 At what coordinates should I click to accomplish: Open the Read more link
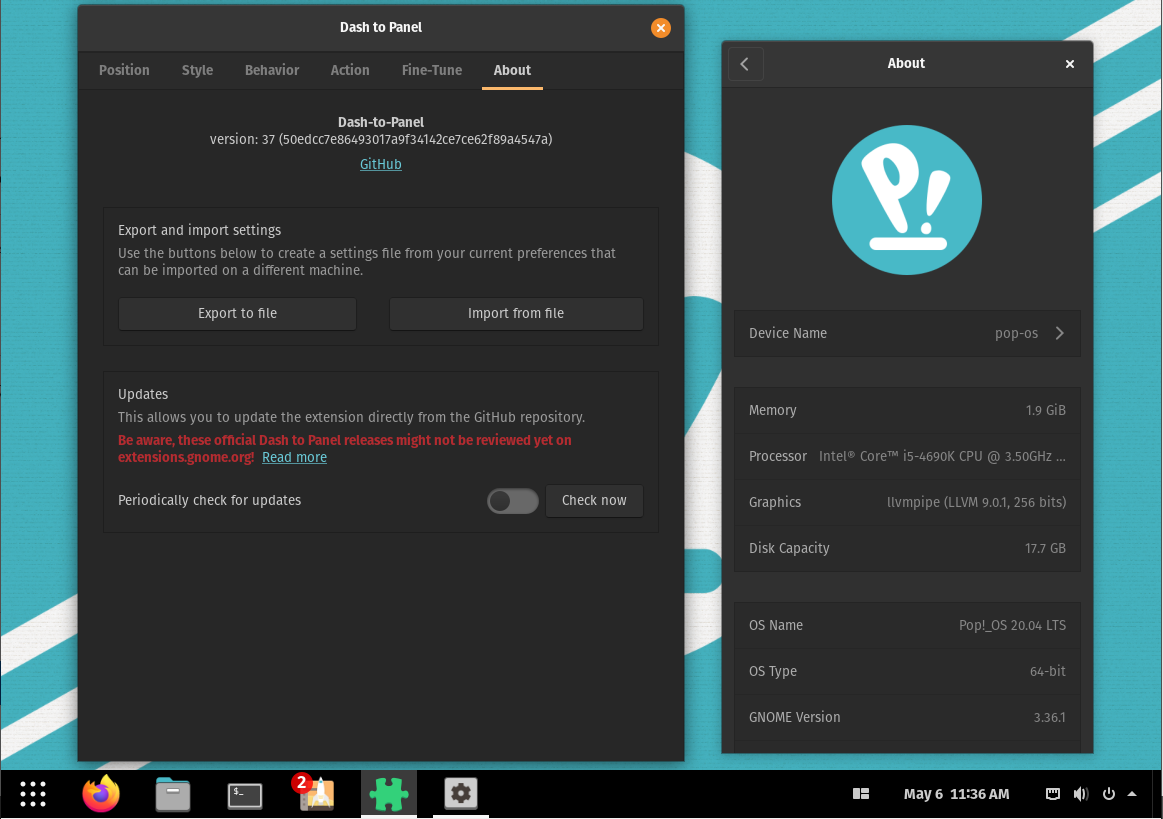coord(294,457)
